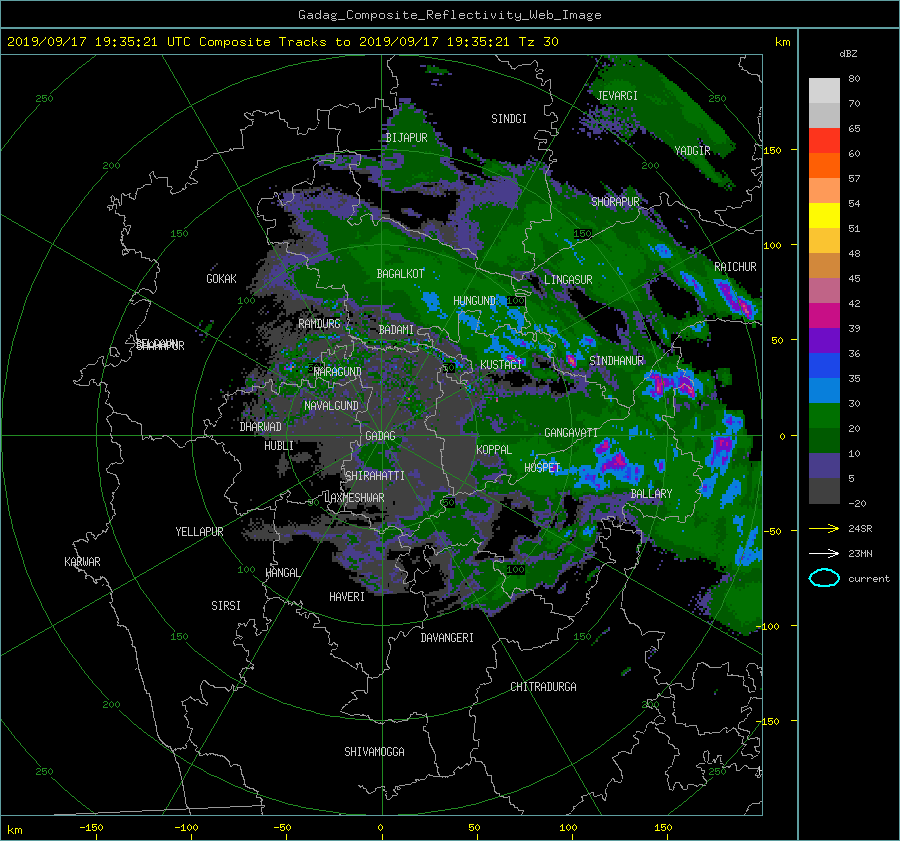This screenshot has height=841, width=900.
Task: Pick the dark gray bottom swatch in dBZ scale
Action: click(x=824, y=490)
